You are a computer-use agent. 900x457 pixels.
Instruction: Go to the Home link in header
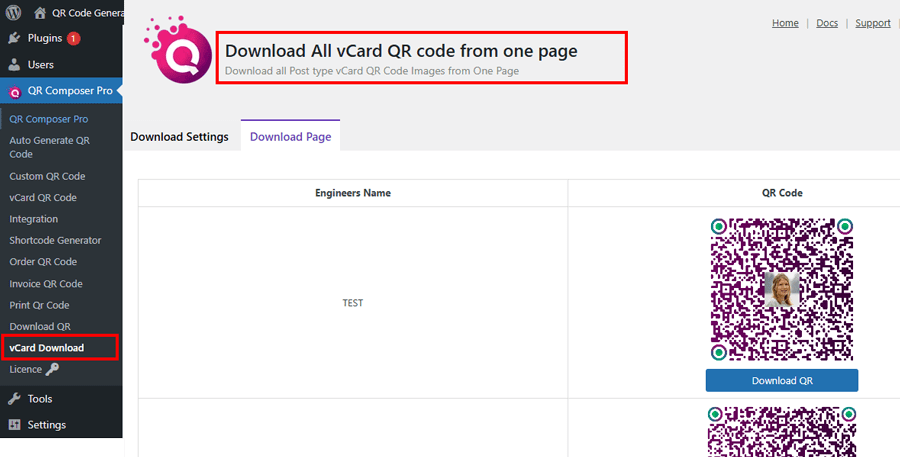[785, 23]
